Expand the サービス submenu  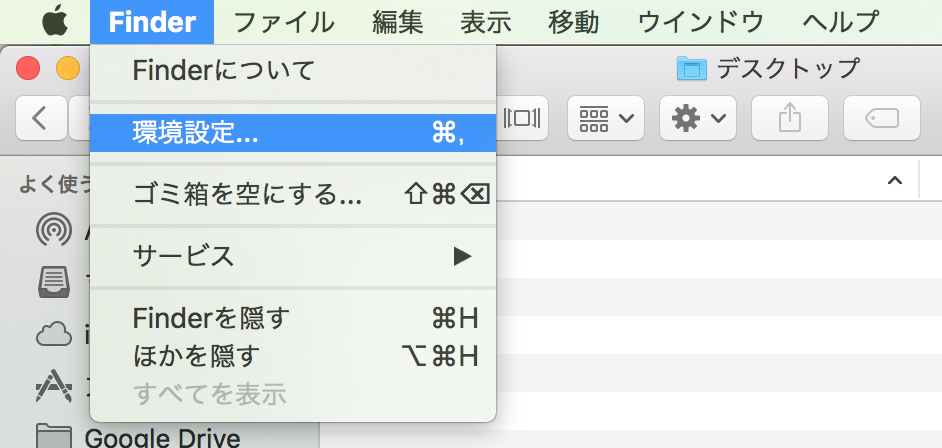pyautogui.click(x=293, y=256)
